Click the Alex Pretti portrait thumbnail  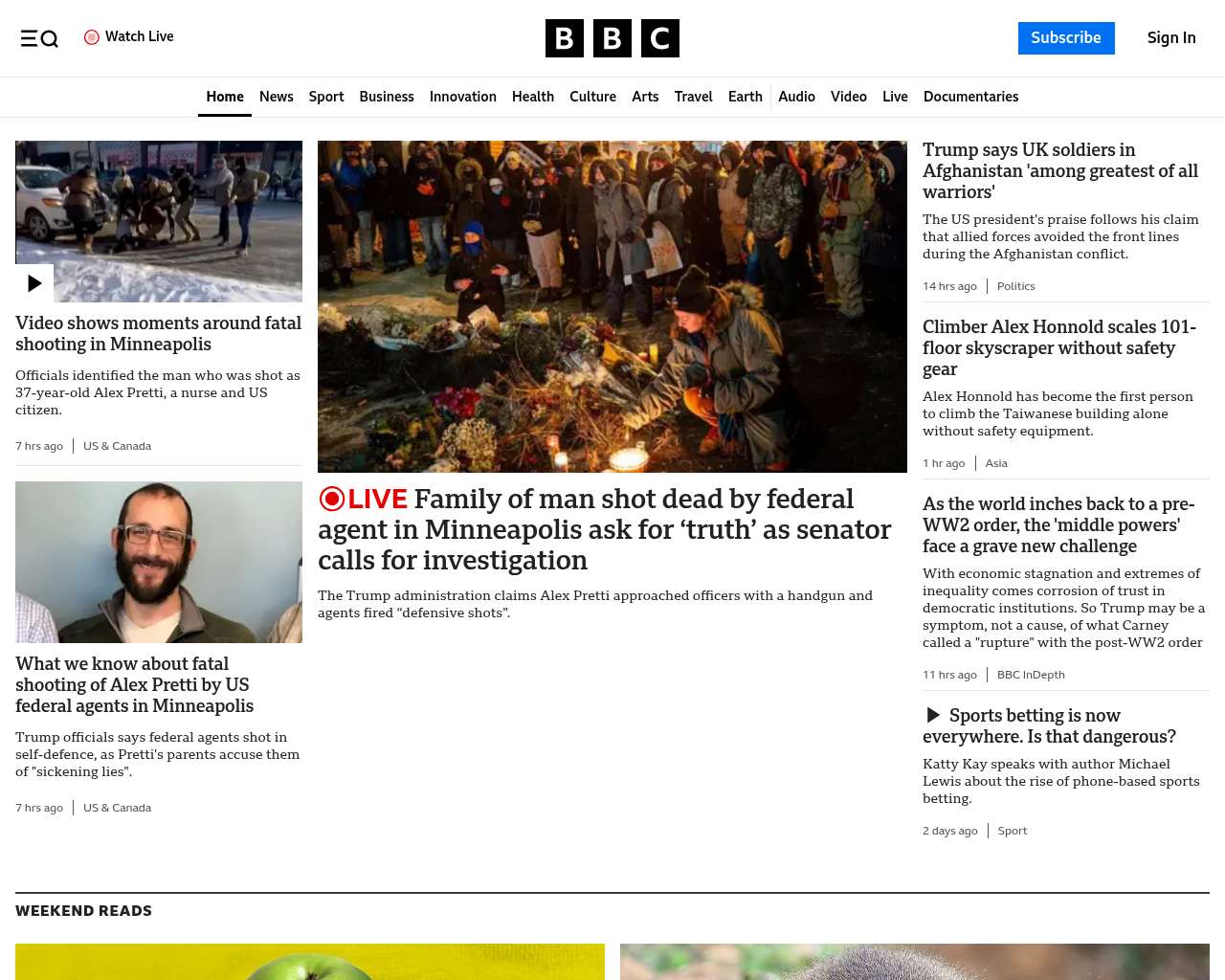[x=159, y=563]
